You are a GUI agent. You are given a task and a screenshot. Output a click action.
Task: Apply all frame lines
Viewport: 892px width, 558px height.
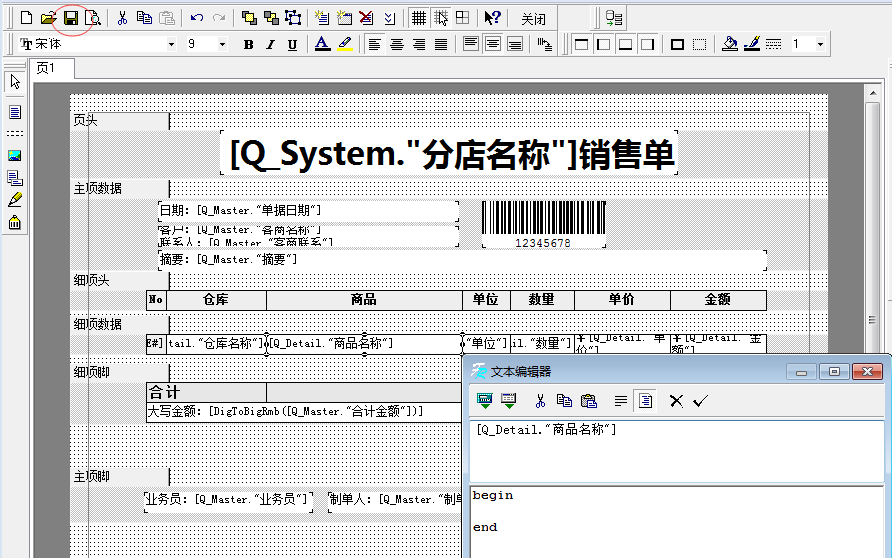pyautogui.click(x=677, y=44)
